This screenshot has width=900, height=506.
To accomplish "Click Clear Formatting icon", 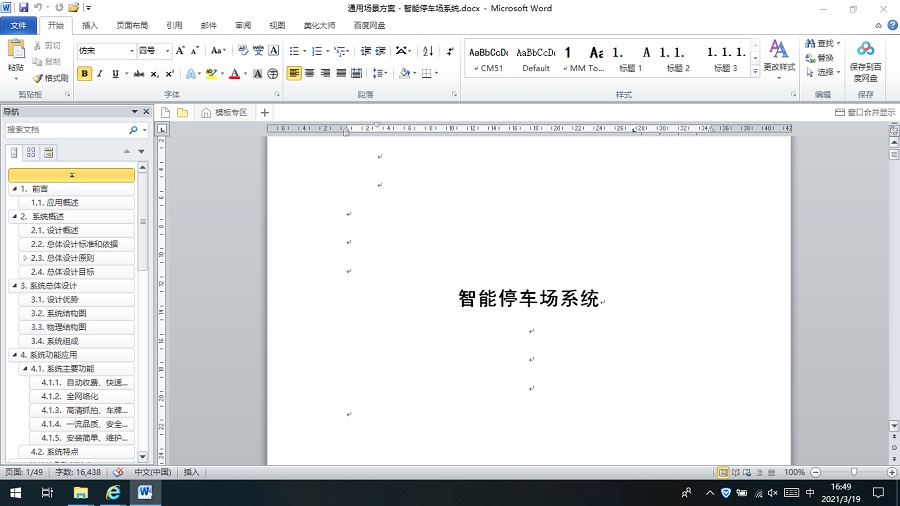I will point(243,50).
